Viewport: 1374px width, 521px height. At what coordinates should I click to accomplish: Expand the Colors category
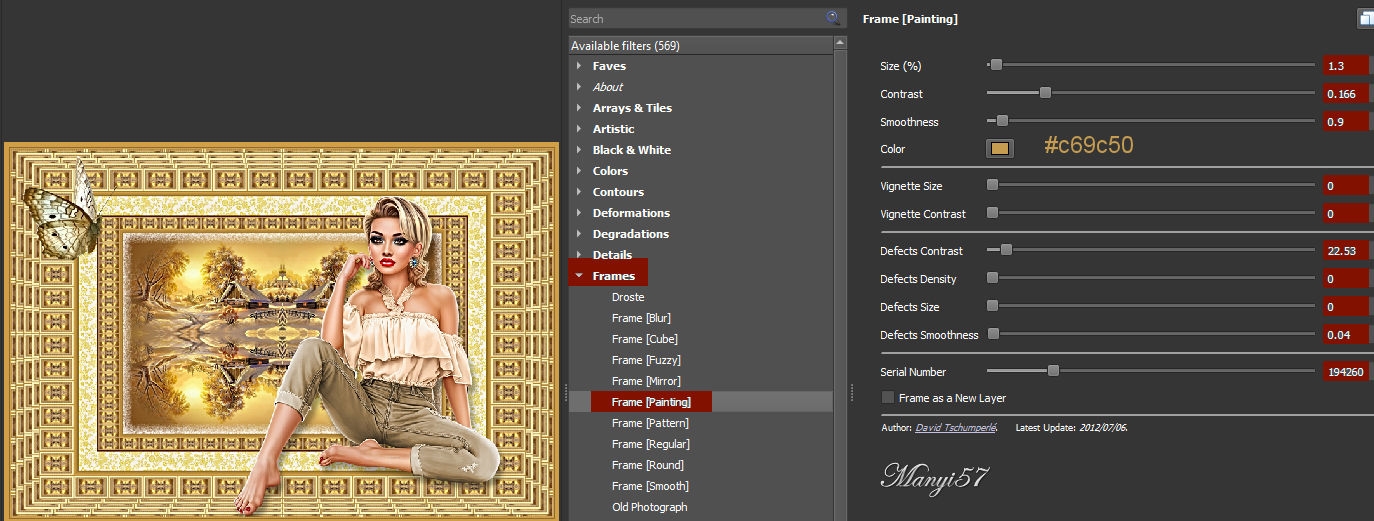tap(579, 171)
